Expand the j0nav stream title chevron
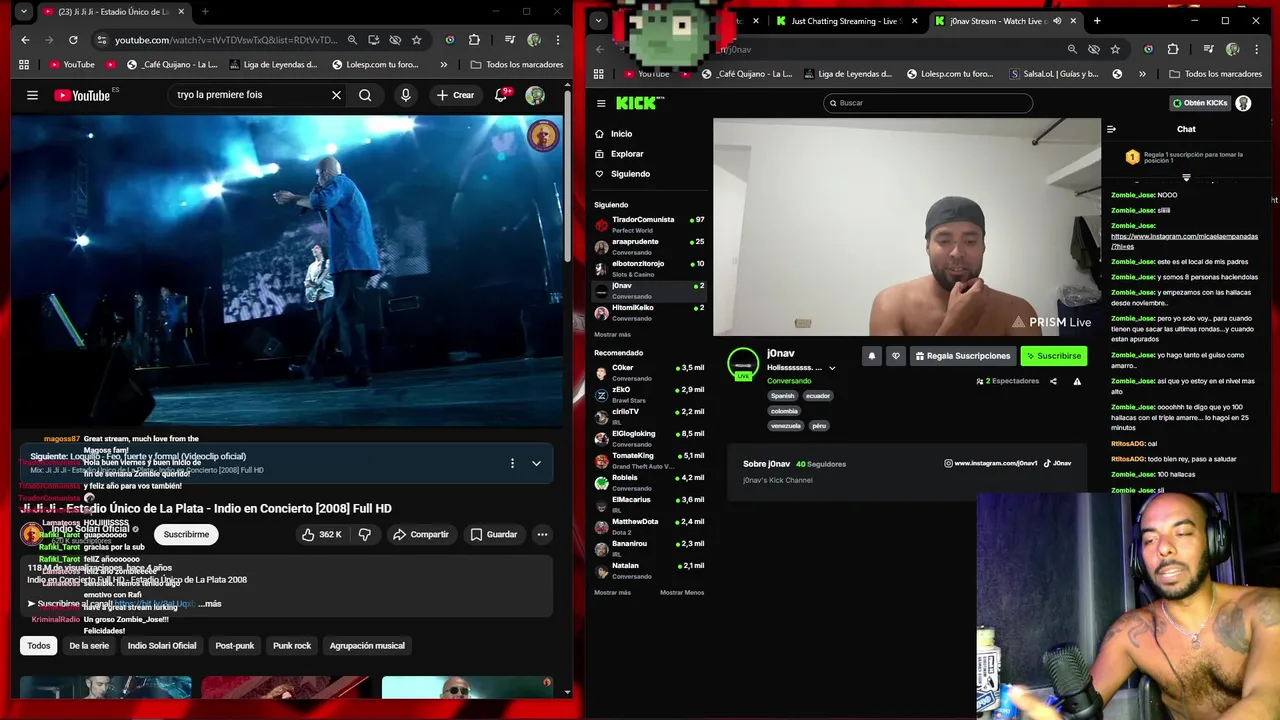This screenshot has width=1280, height=720. tap(832, 368)
